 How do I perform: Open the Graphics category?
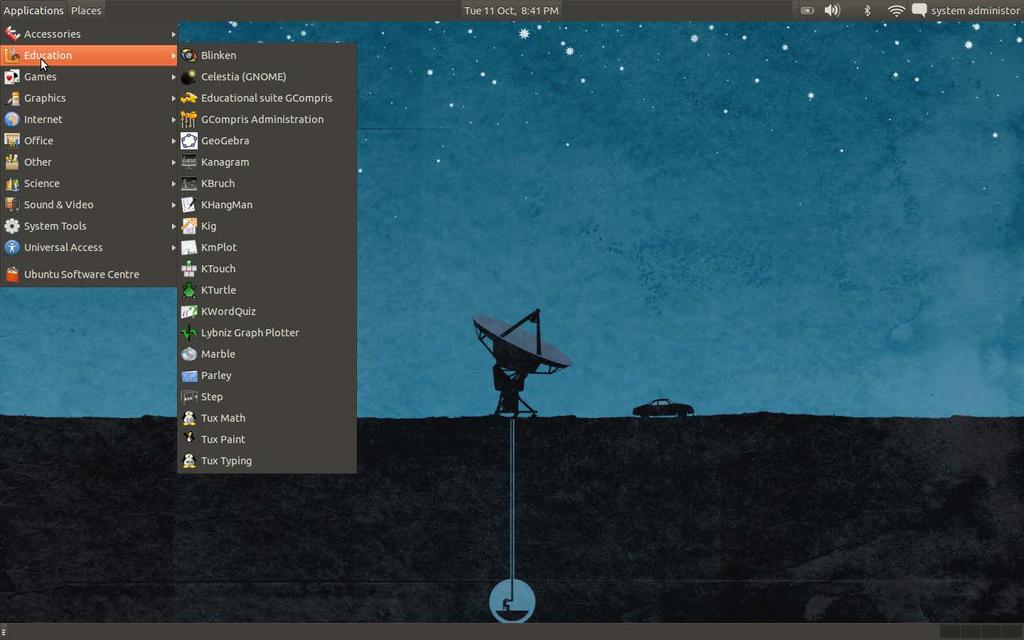[x=89, y=98]
